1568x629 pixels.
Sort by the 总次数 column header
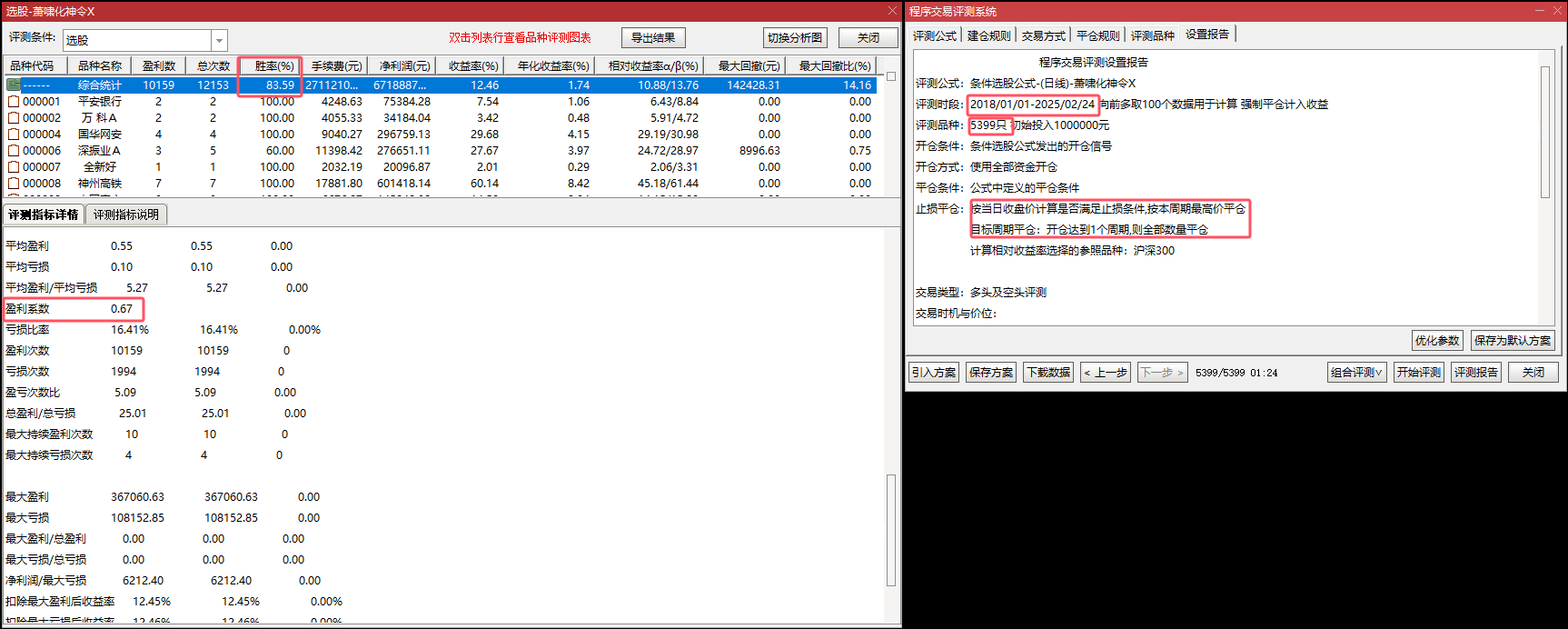213,65
